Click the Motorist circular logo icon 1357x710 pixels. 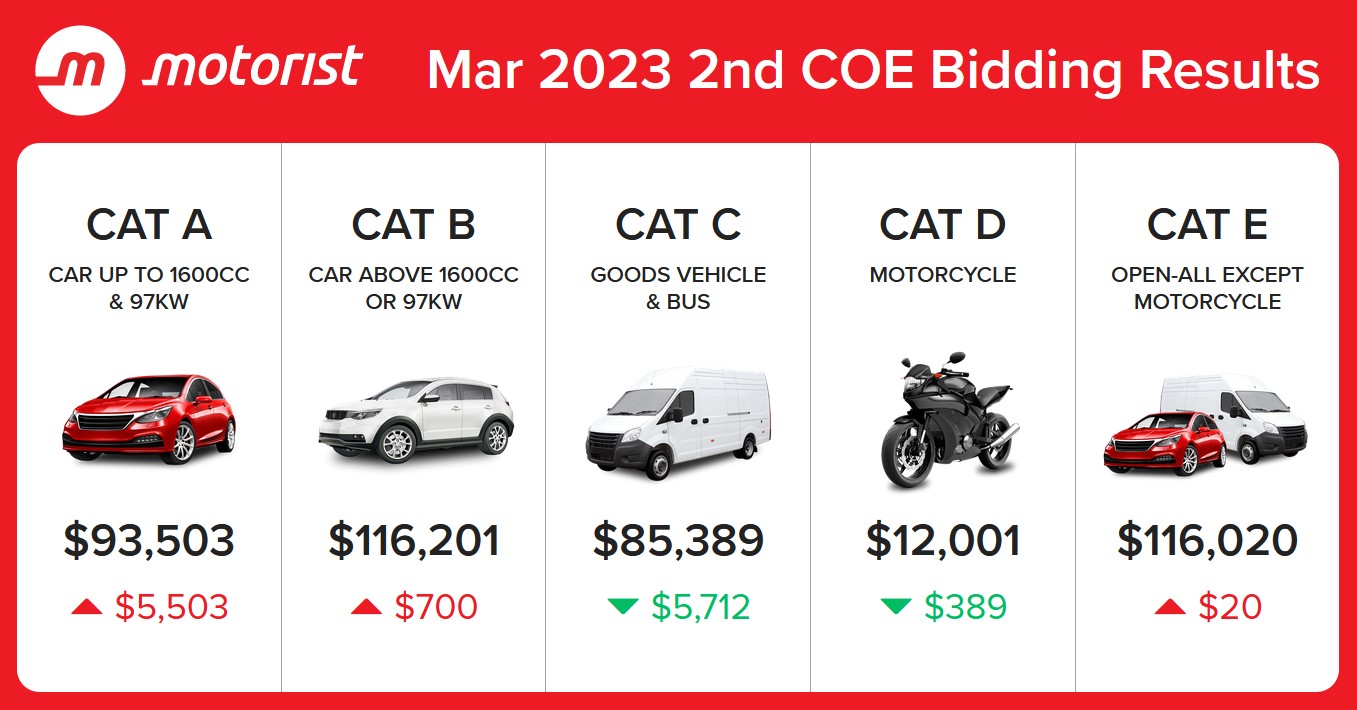pyautogui.click(x=80, y=70)
